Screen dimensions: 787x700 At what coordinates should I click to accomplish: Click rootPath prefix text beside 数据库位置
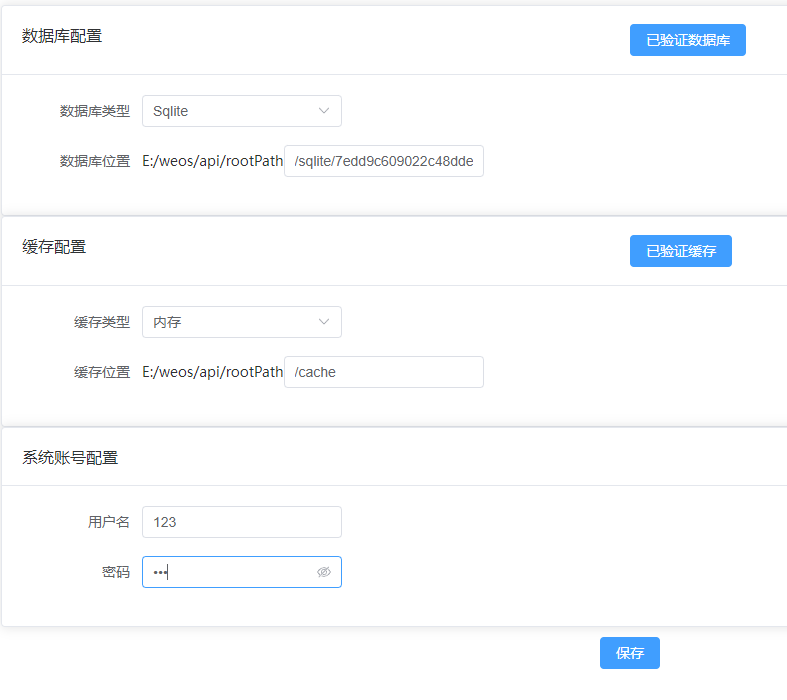pos(212,161)
